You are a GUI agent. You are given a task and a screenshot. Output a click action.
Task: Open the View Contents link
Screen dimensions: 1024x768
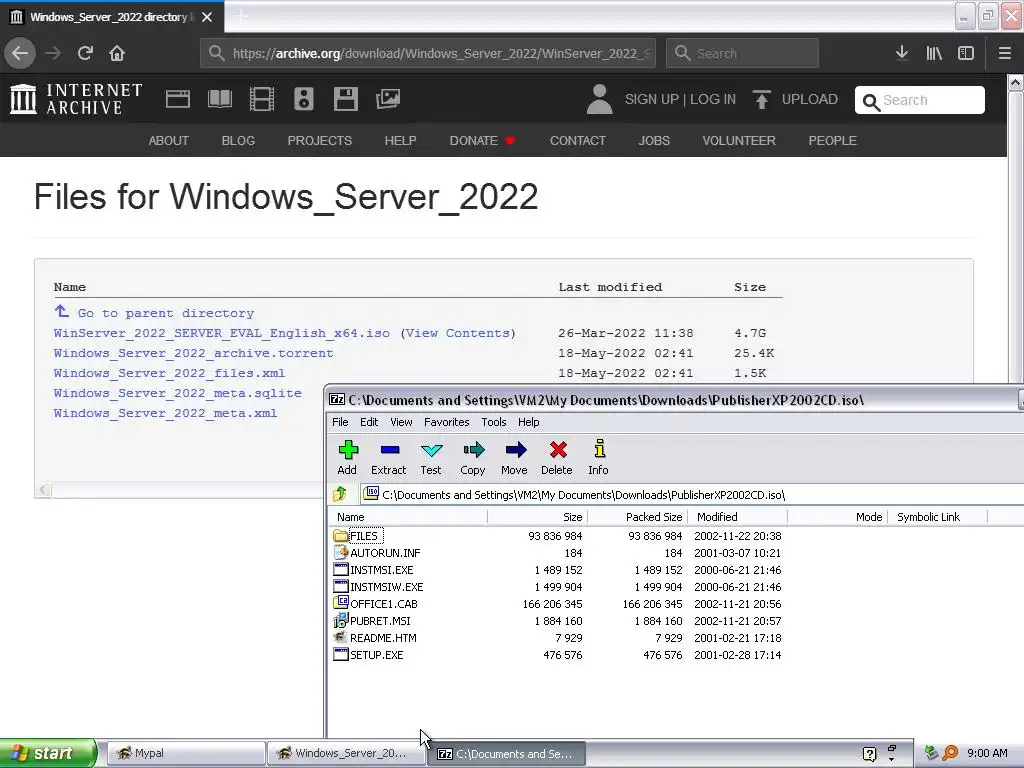tap(458, 333)
